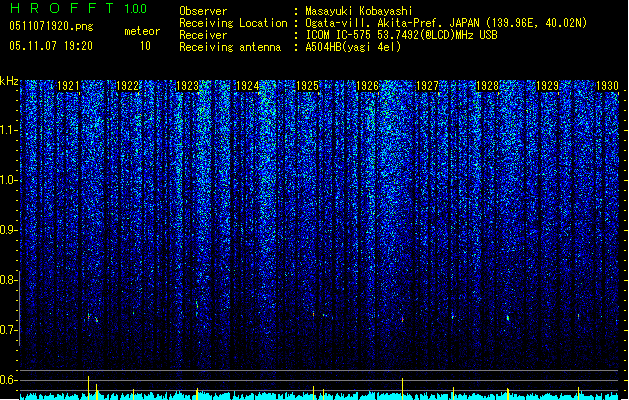Click the yellow spike between 1926 and 1927
Image resolution: width=629 pixels, height=400 pixels.
tap(402, 388)
